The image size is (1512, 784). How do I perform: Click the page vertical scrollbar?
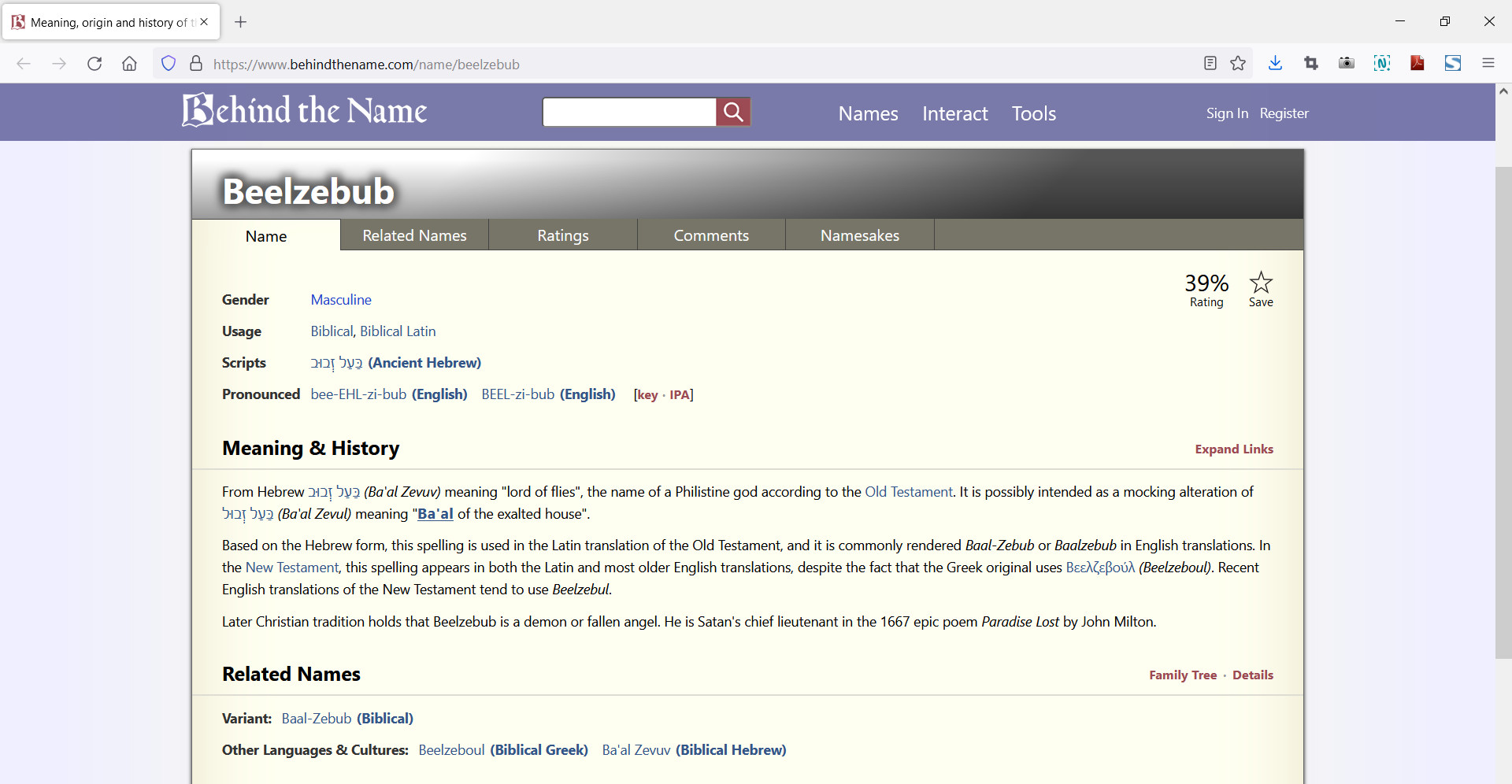click(x=1503, y=409)
